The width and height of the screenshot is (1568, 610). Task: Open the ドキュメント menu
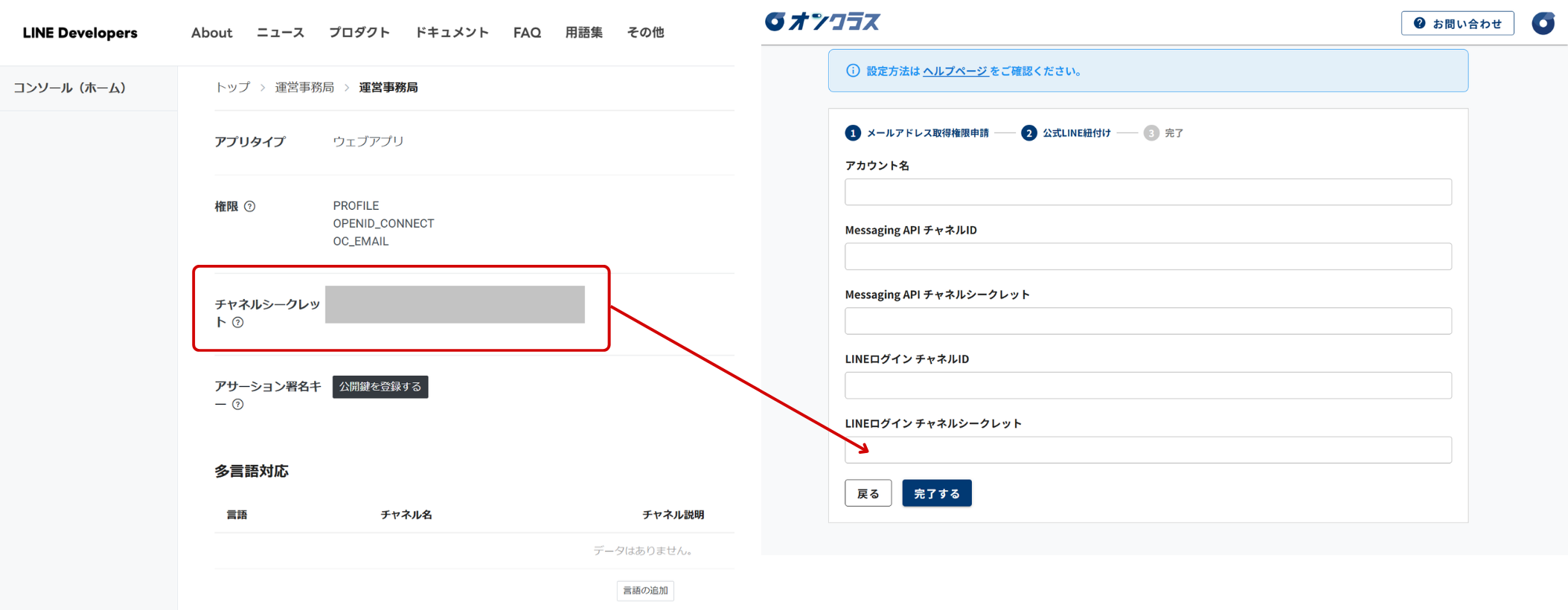[x=452, y=33]
